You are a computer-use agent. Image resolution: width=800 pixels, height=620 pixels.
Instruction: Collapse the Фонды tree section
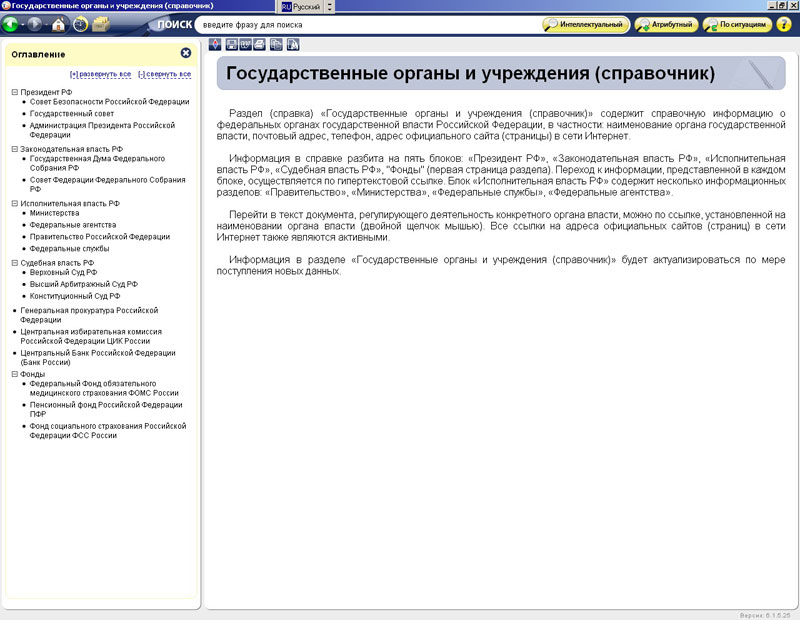15,374
